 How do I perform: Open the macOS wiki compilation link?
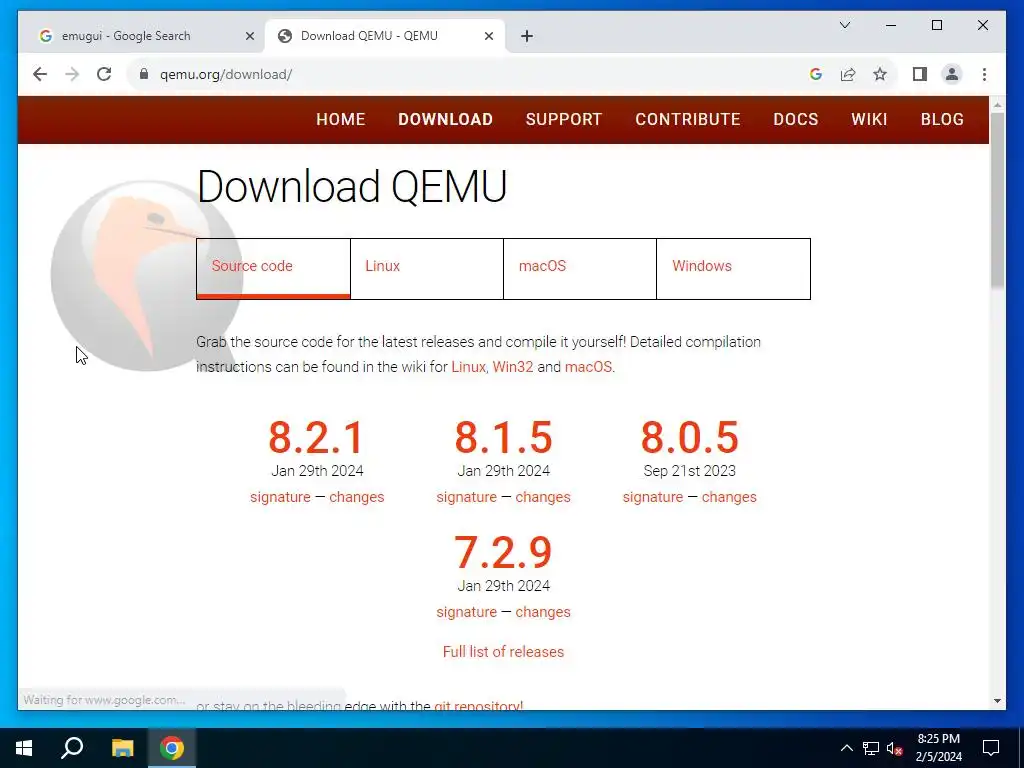click(588, 367)
